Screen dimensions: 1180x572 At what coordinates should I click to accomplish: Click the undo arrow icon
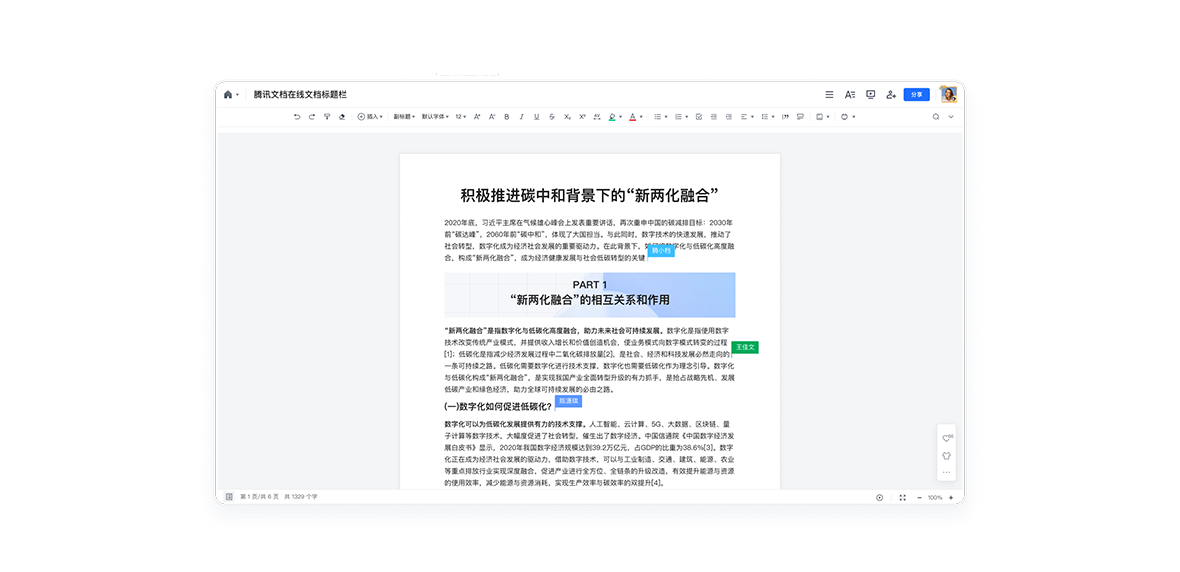tap(297, 117)
